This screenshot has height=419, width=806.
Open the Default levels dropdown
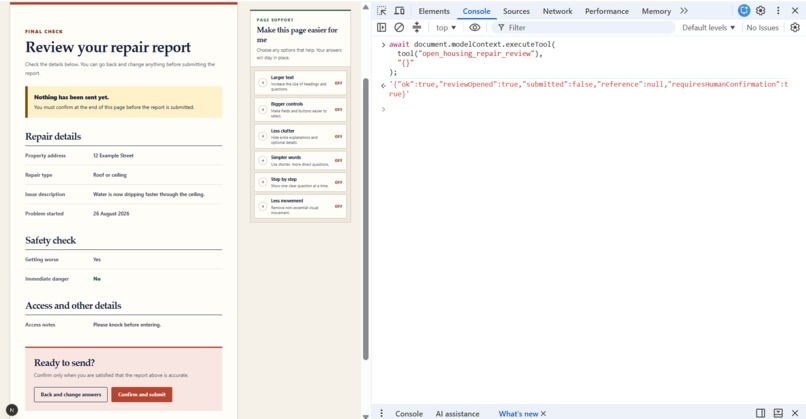708,27
